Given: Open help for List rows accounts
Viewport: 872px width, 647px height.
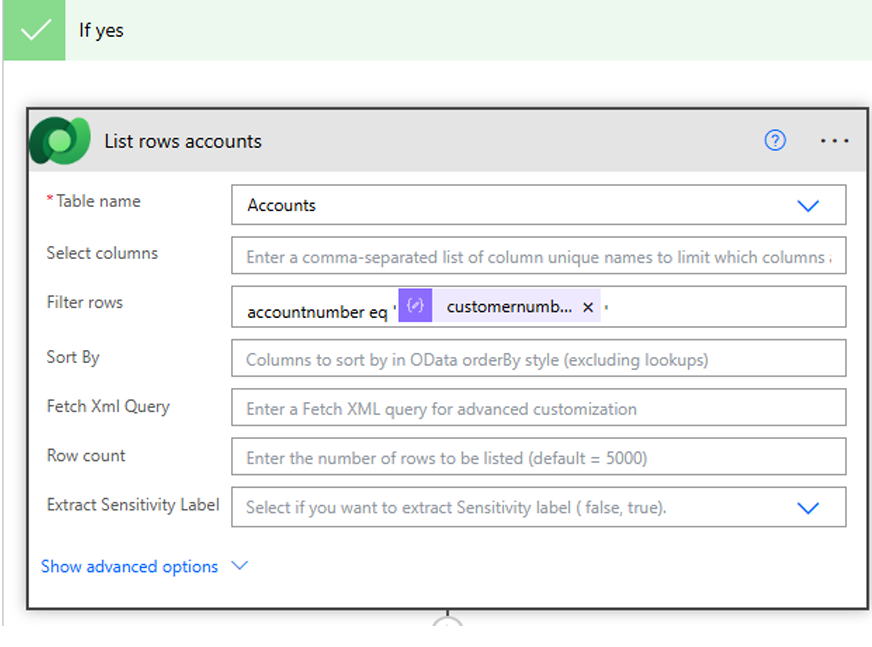Looking at the screenshot, I should [x=775, y=141].
